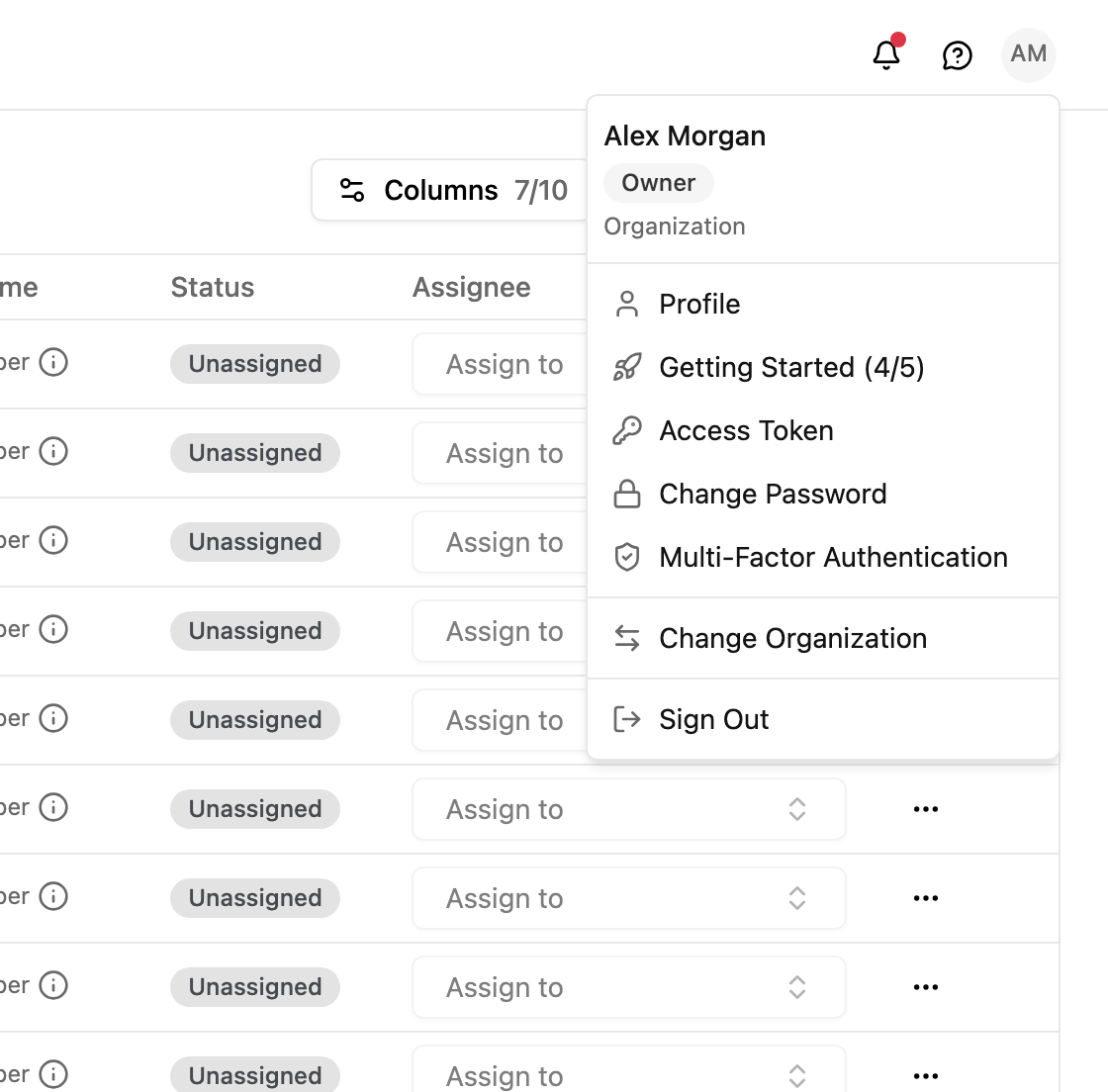Open the notifications bell icon
This screenshot has height=1092, width=1108.
[x=886, y=54]
